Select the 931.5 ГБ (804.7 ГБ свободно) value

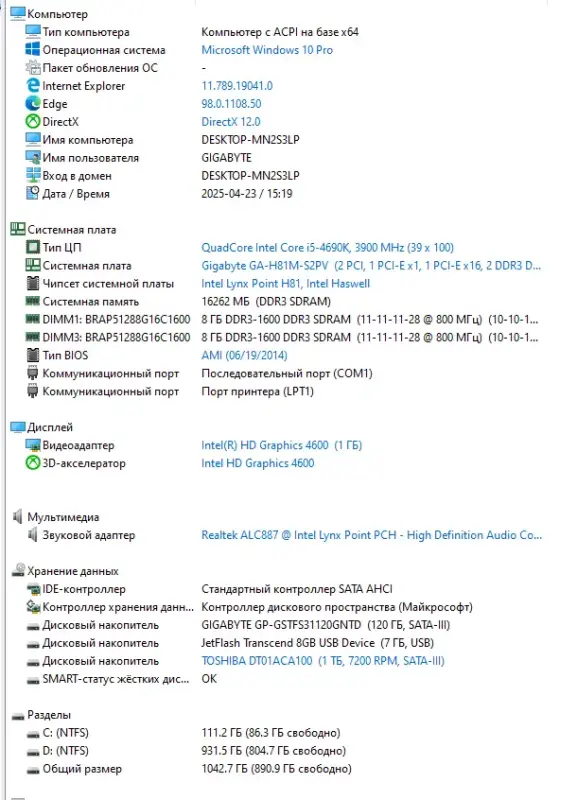click(x=273, y=751)
